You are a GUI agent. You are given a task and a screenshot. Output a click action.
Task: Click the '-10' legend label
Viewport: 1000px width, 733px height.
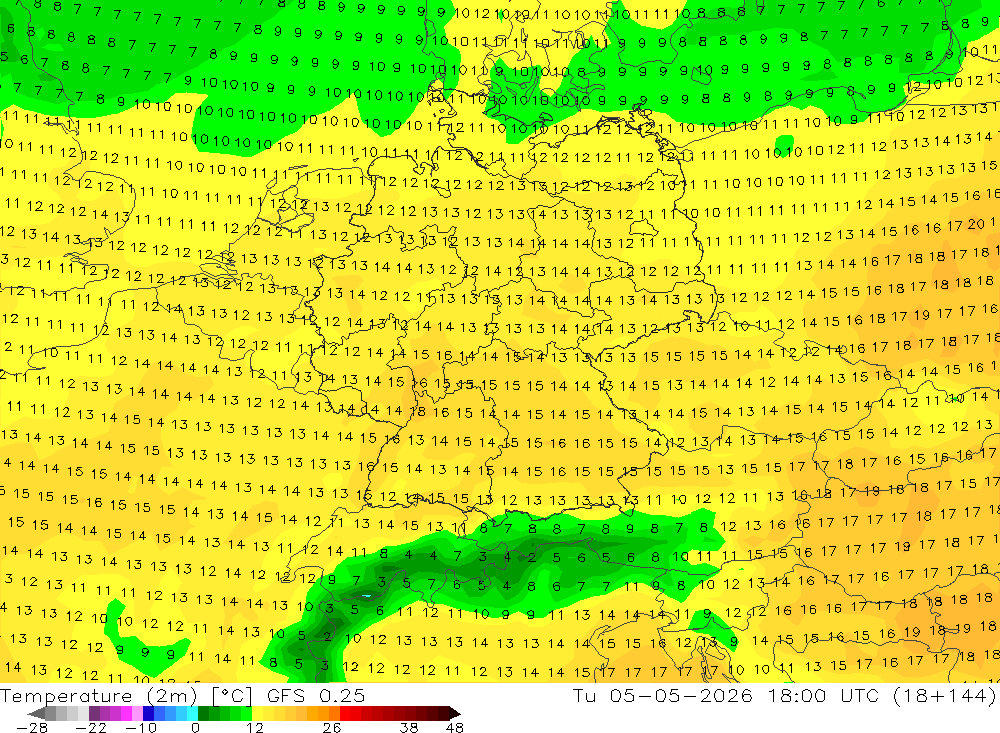(x=141, y=727)
